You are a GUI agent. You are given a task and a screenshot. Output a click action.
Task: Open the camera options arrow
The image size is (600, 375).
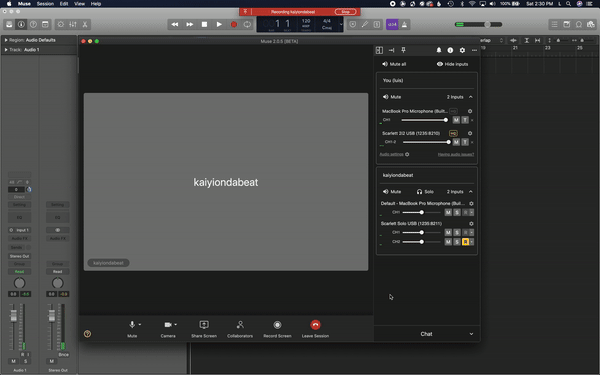tap(175, 324)
